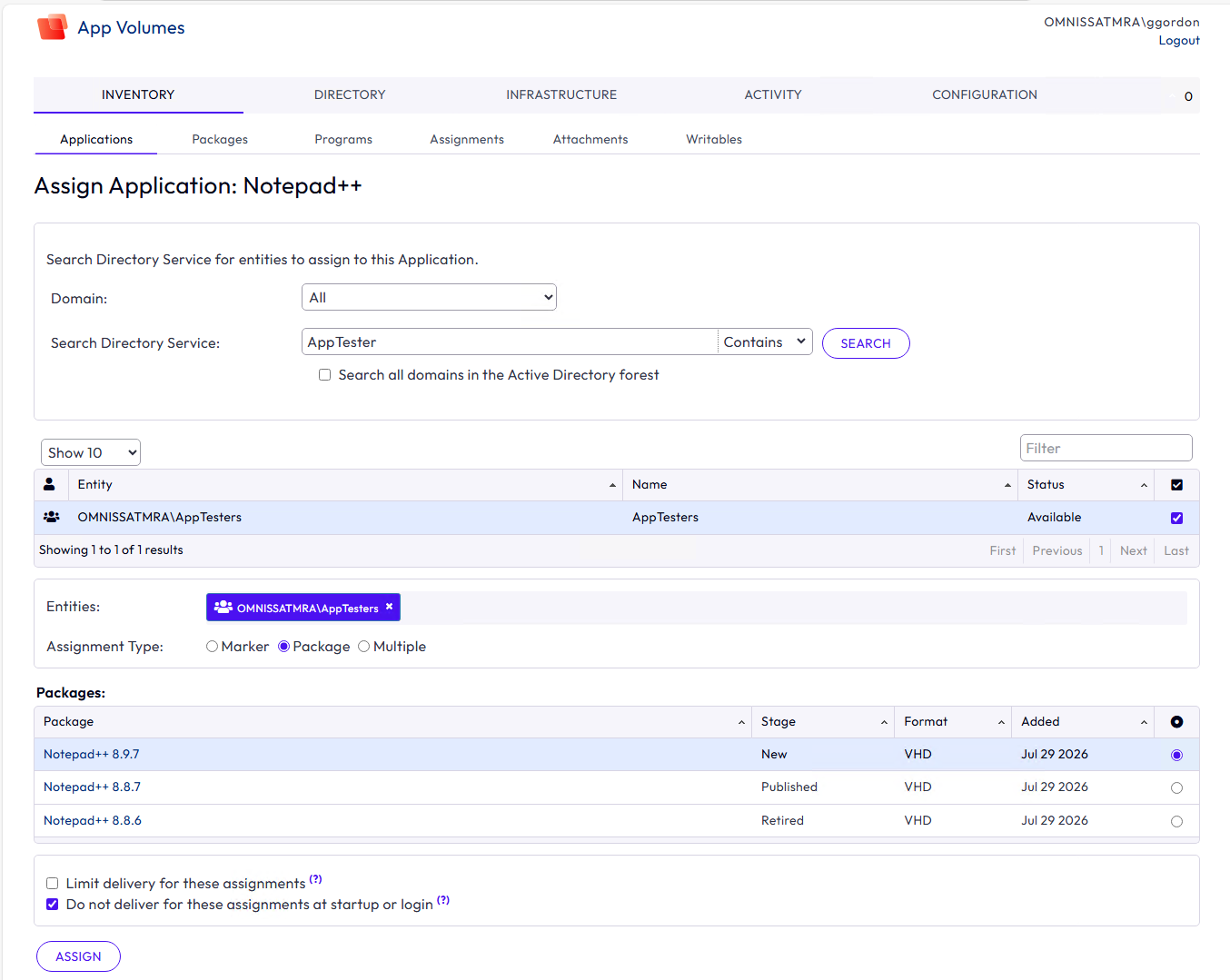
Task: Remove the OMNISSATMRA\AppTesters entity chip
Action: (x=390, y=607)
